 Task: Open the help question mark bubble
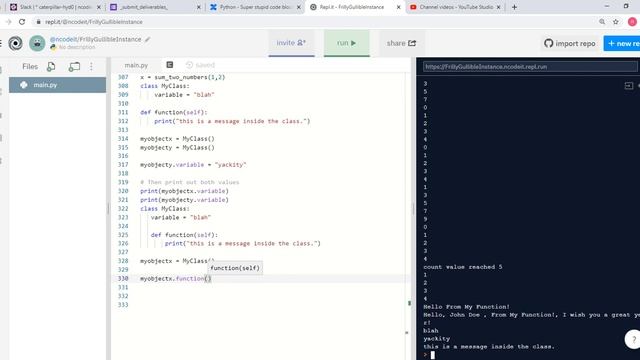pos(633,339)
